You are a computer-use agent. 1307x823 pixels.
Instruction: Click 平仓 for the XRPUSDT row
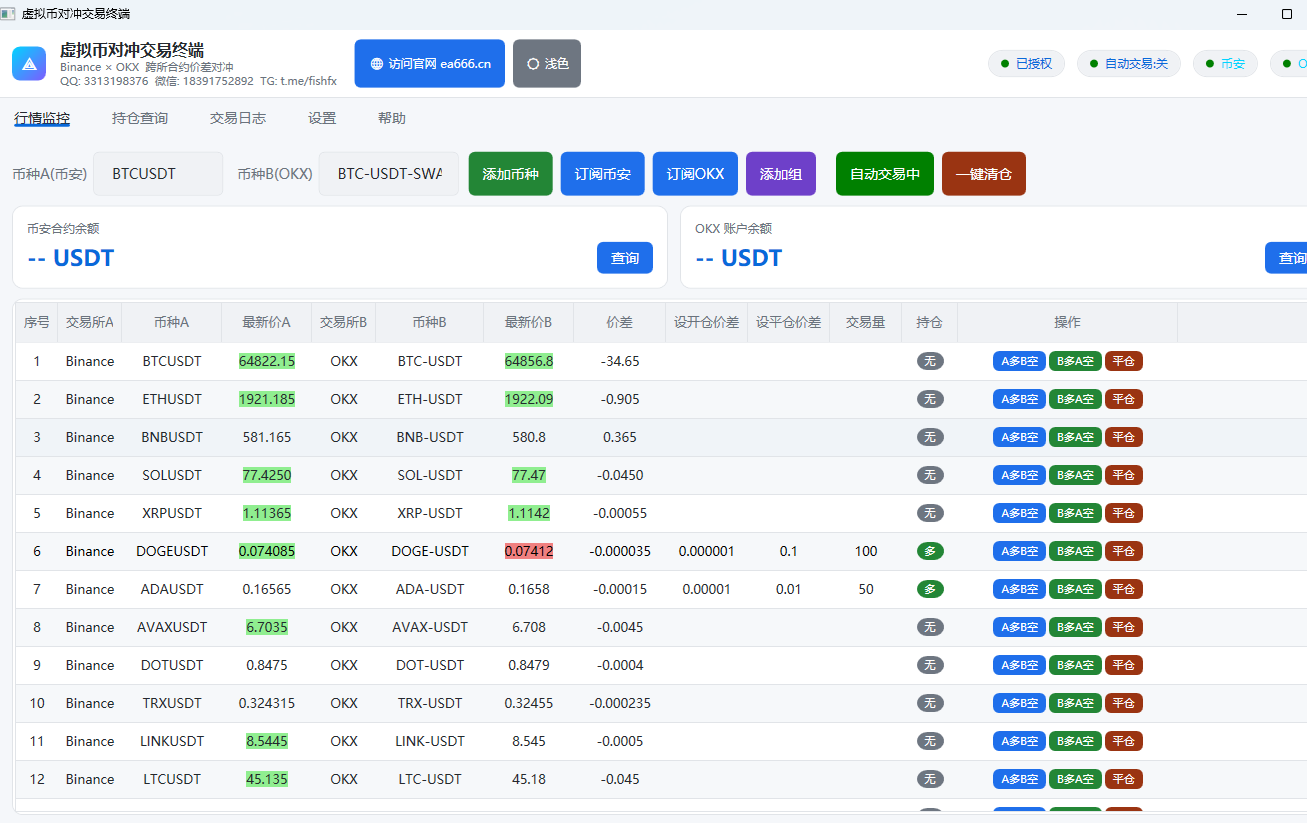click(x=1124, y=513)
